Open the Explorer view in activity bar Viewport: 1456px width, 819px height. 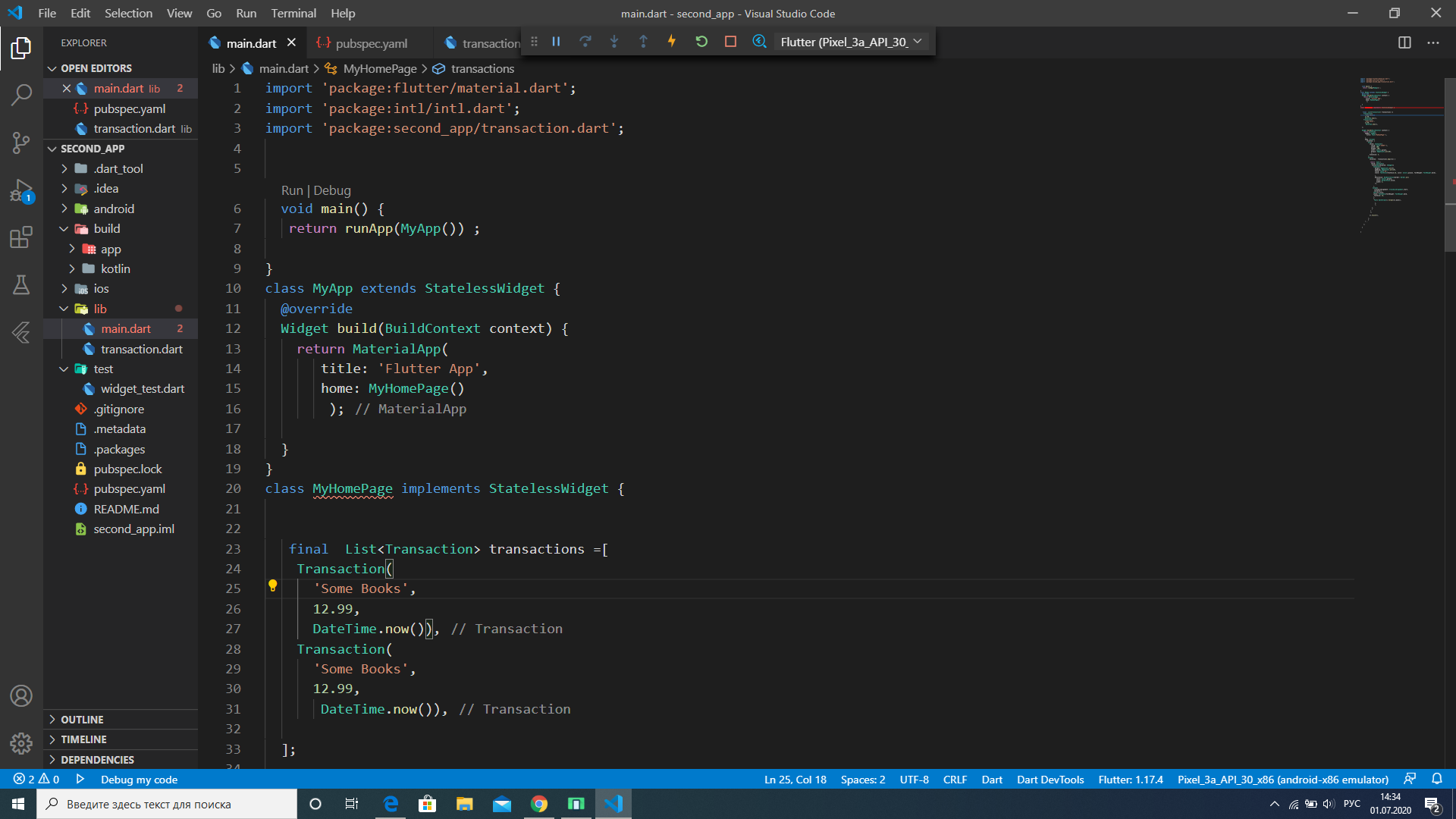point(21,49)
